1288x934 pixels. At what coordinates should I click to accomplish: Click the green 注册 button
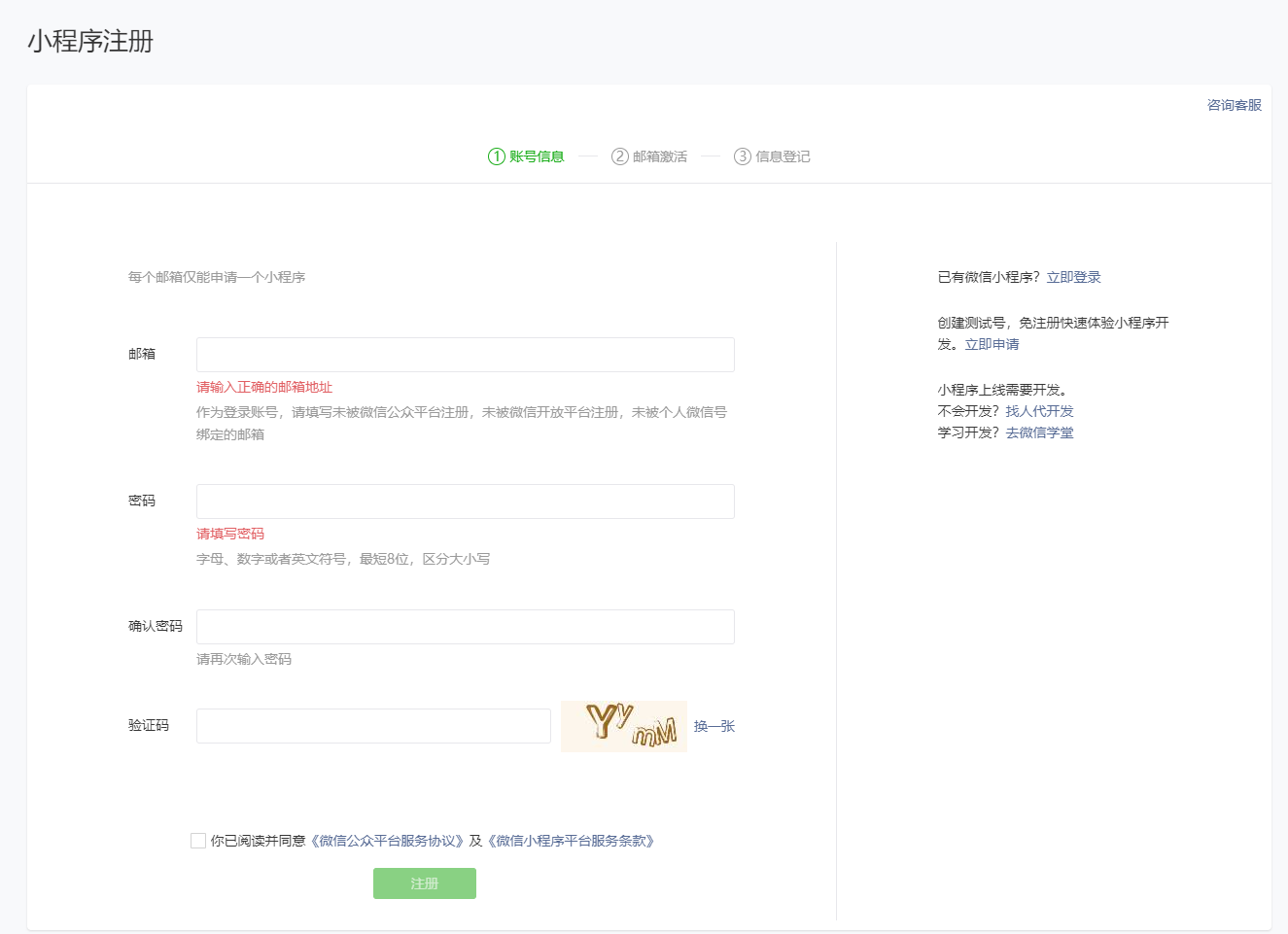(425, 883)
